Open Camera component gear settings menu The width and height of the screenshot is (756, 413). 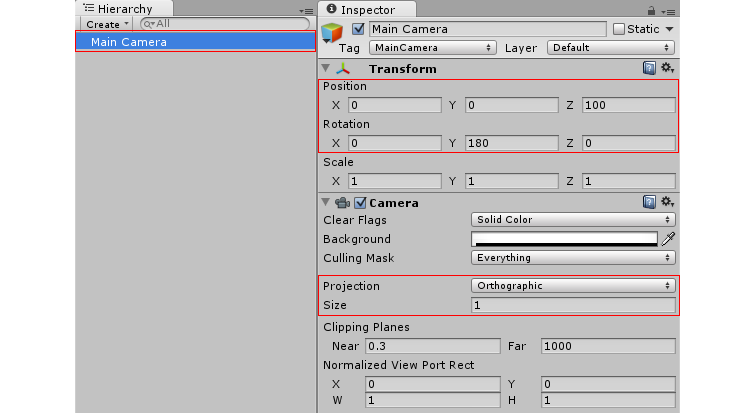[667, 202]
